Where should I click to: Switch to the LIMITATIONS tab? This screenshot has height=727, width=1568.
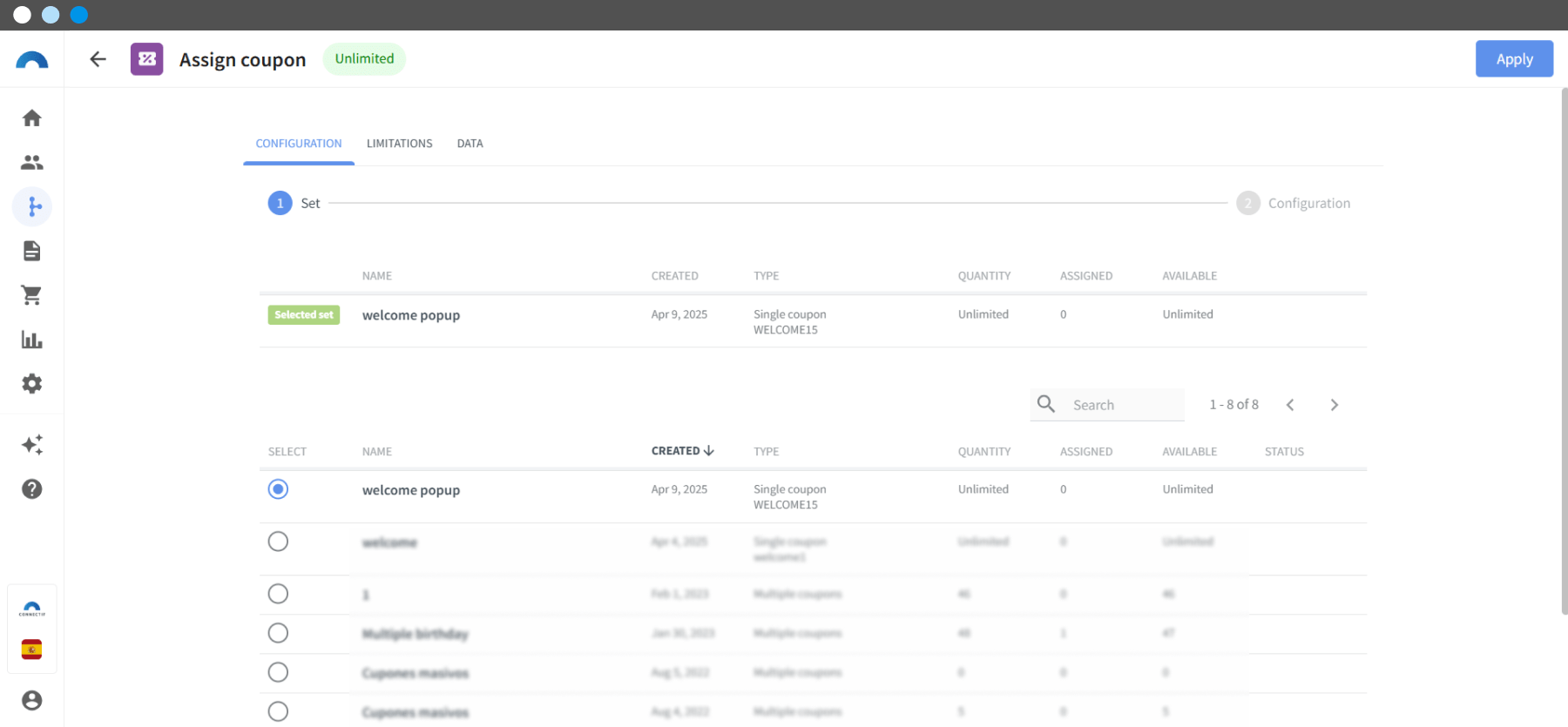[400, 144]
